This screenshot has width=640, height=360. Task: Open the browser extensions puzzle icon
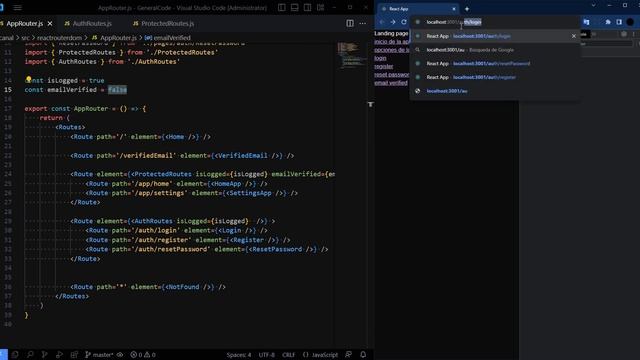coord(608,22)
